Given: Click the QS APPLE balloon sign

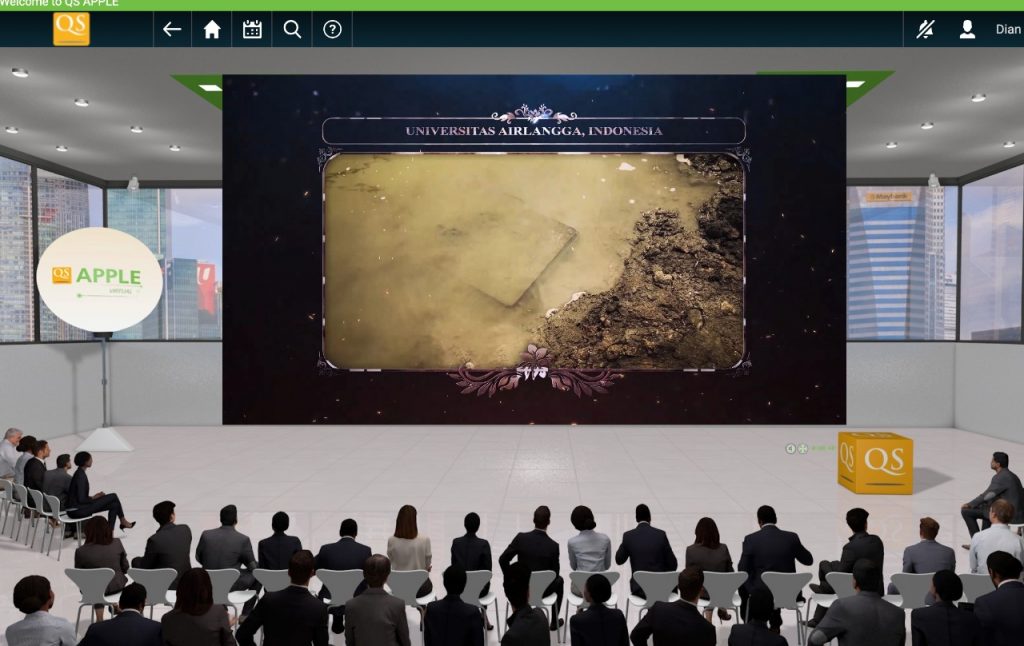Looking at the screenshot, I should point(99,280).
